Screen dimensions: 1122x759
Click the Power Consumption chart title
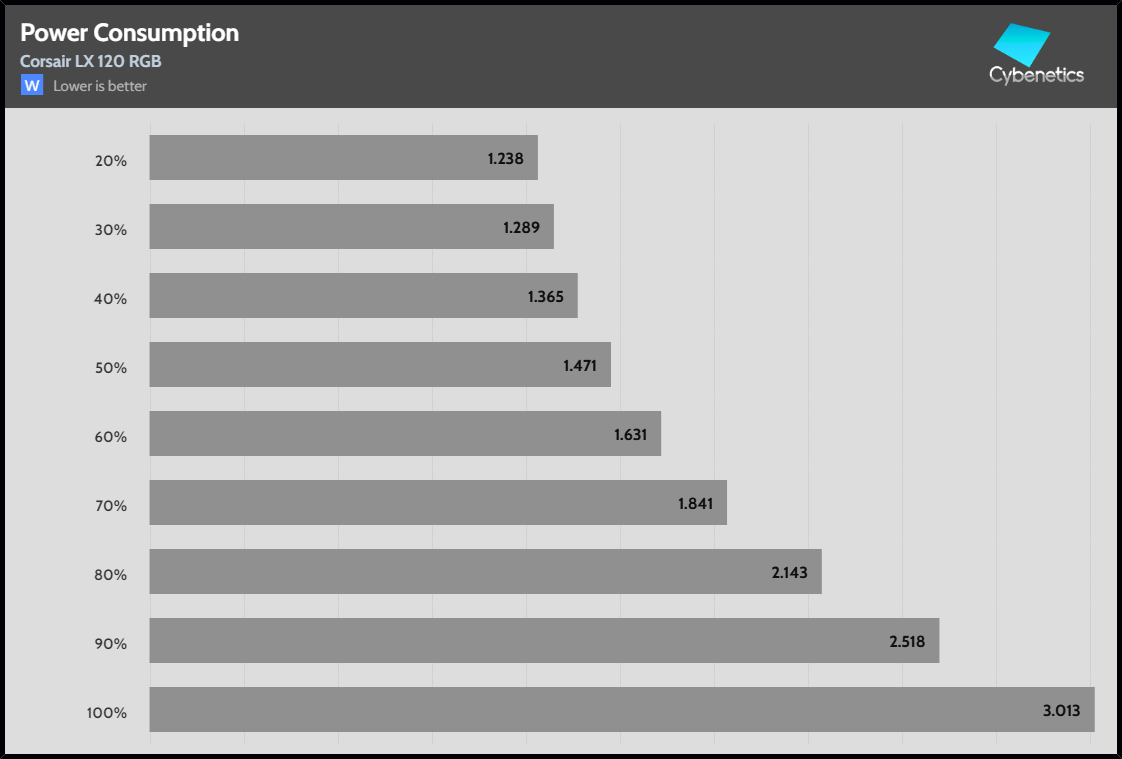coord(129,33)
